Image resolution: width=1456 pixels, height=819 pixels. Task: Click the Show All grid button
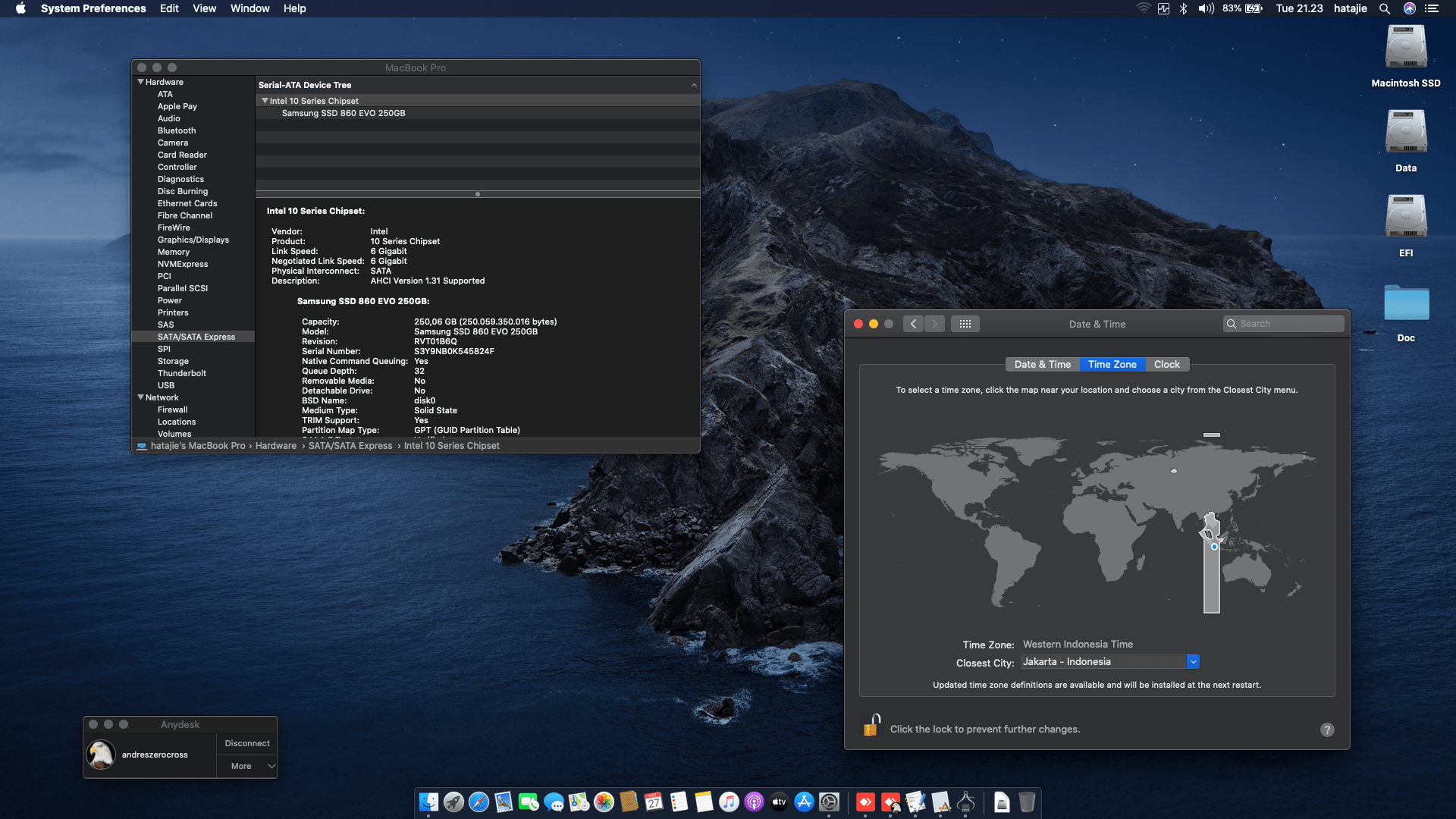[965, 324]
